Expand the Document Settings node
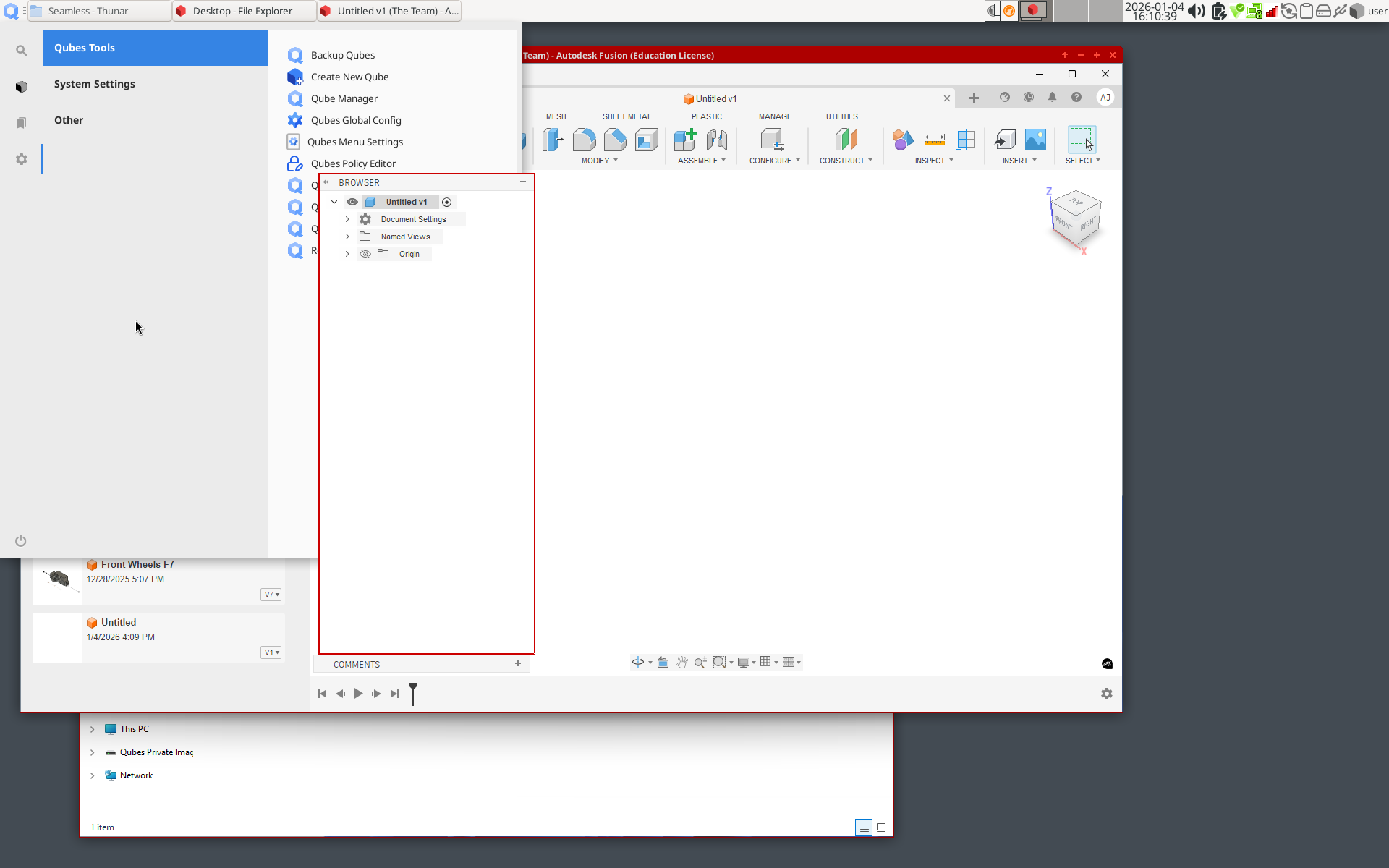Viewport: 1389px width, 868px height. 347,219
